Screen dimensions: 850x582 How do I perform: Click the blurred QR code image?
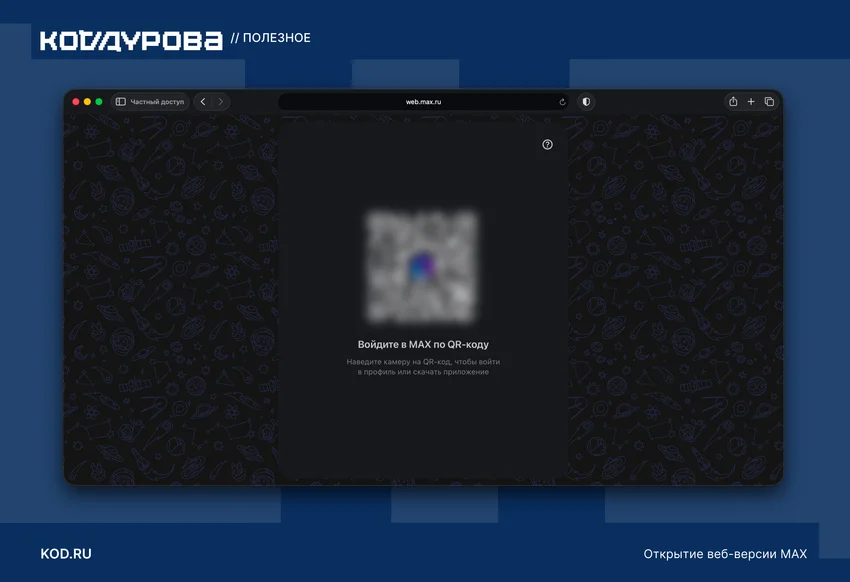coord(421,267)
